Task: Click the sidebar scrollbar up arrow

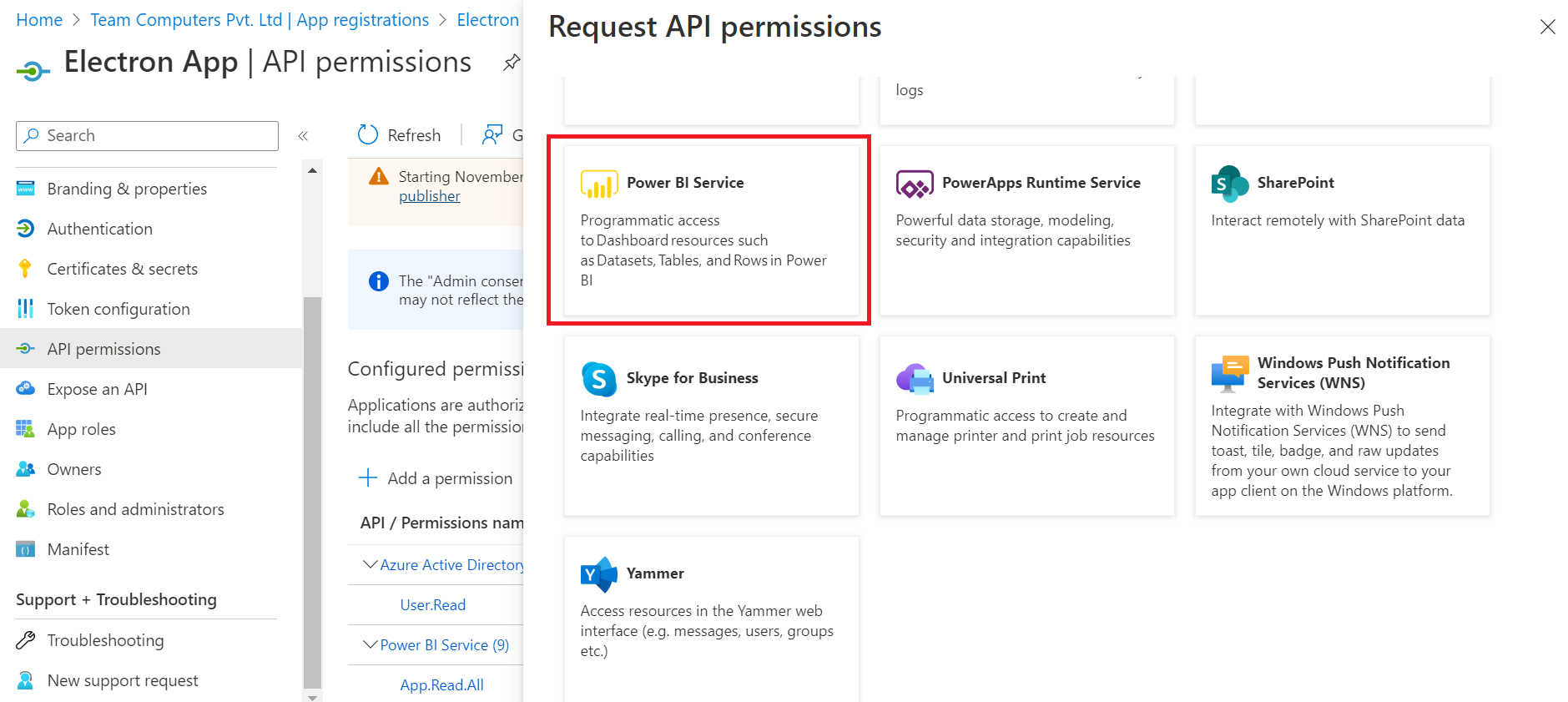Action: coord(312,170)
